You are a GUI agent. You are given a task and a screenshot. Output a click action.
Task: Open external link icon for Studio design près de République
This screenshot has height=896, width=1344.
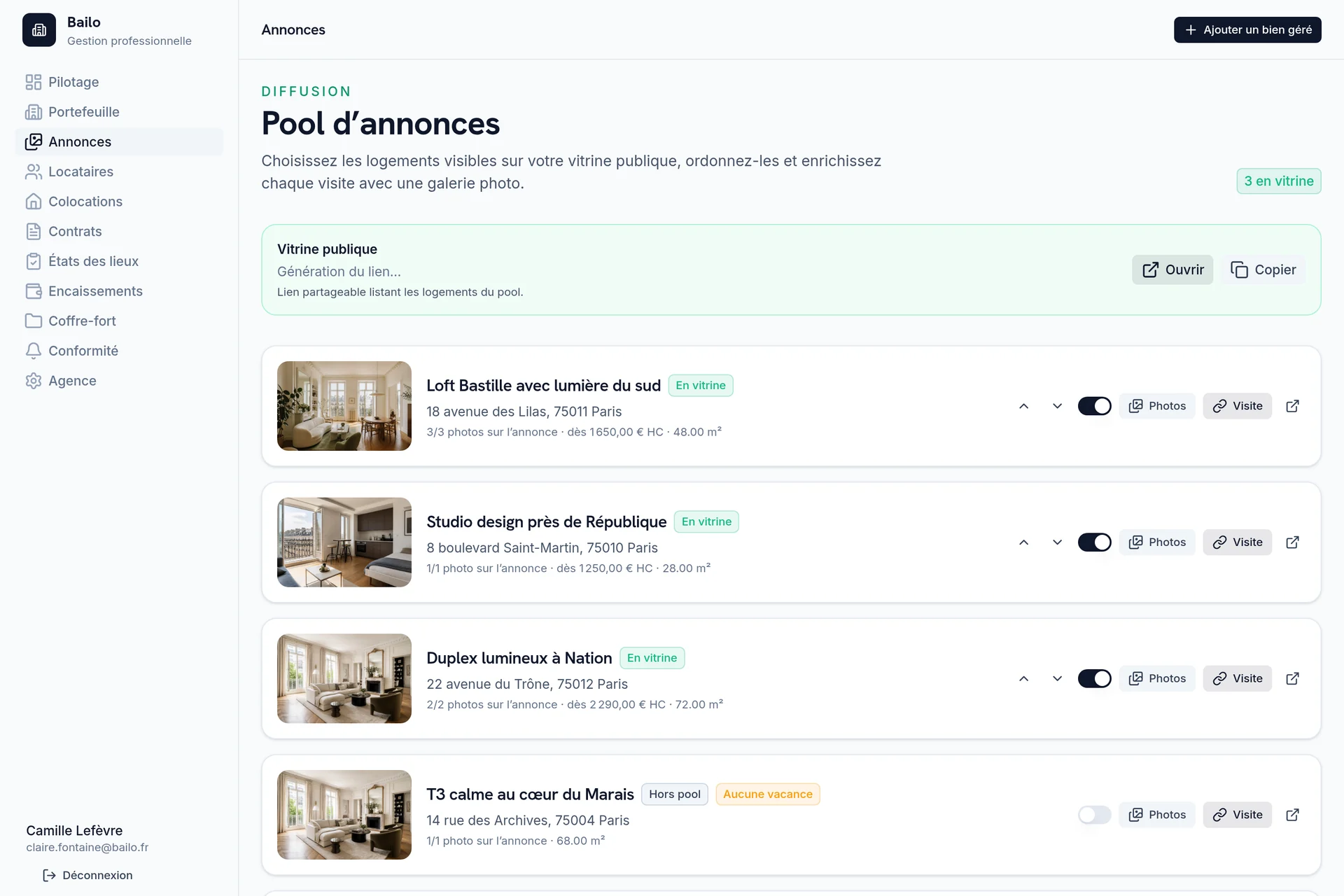(x=1293, y=542)
